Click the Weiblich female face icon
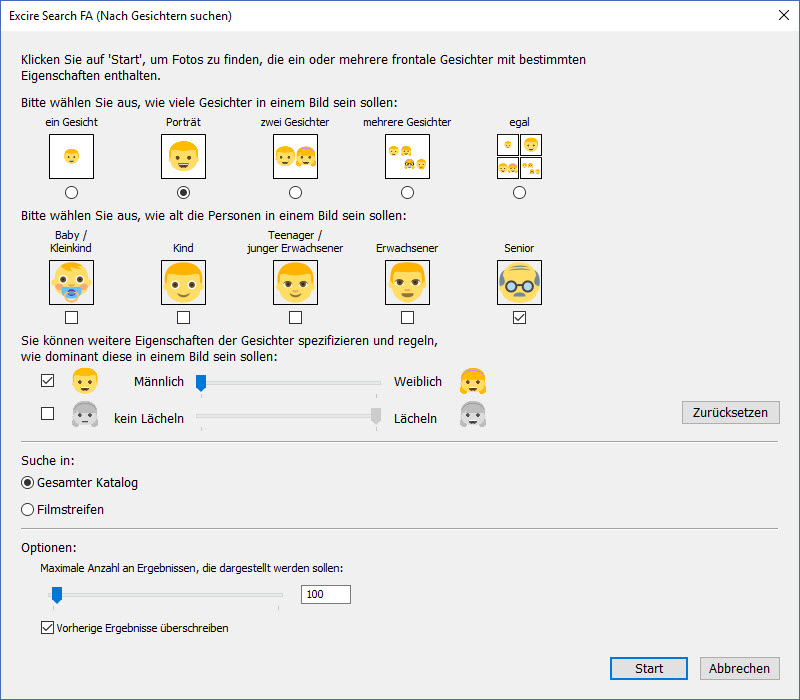The width and height of the screenshot is (800, 700). (x=472, y=381)
